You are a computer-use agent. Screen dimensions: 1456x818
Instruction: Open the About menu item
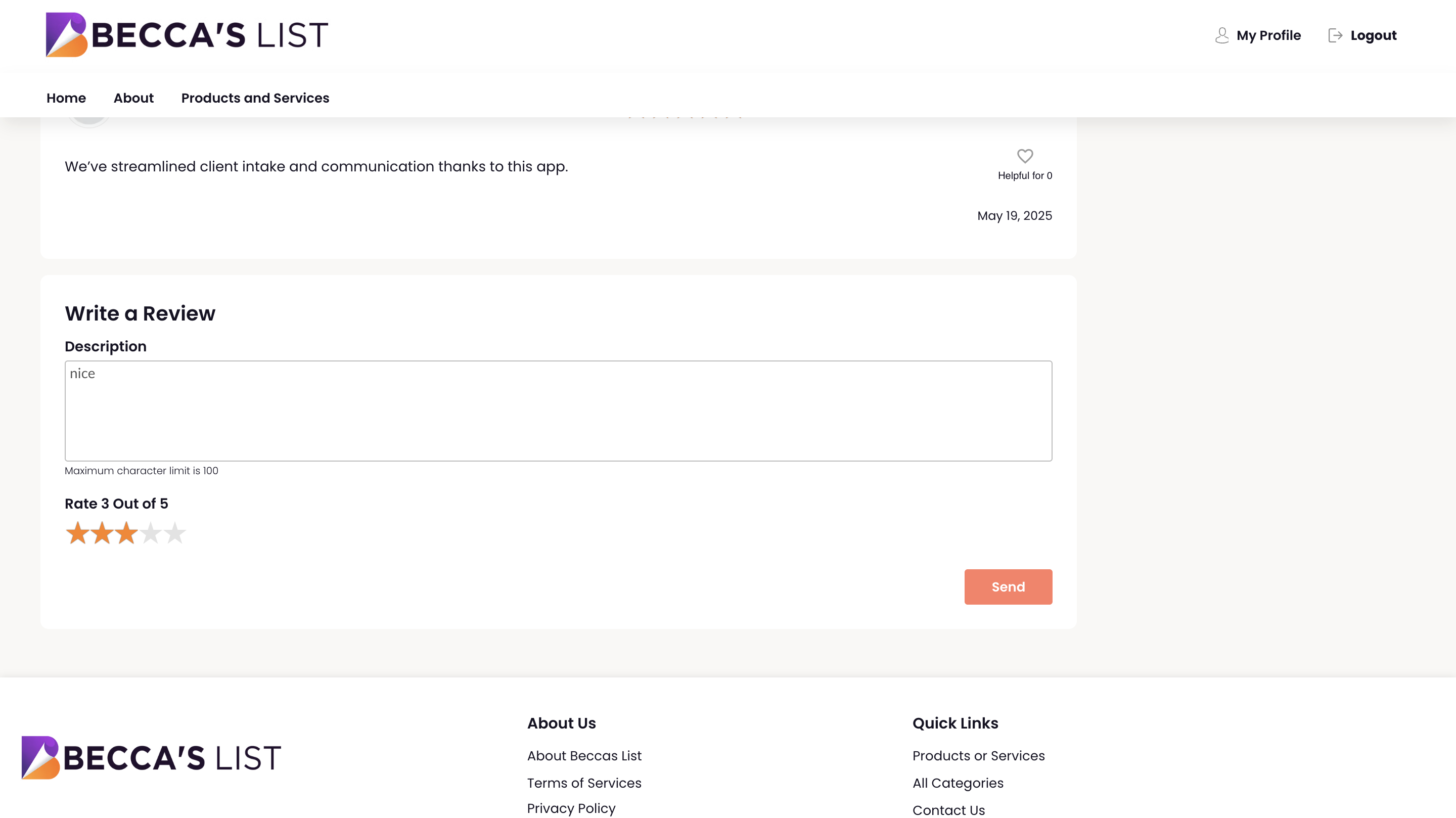(x=133, y=98)
